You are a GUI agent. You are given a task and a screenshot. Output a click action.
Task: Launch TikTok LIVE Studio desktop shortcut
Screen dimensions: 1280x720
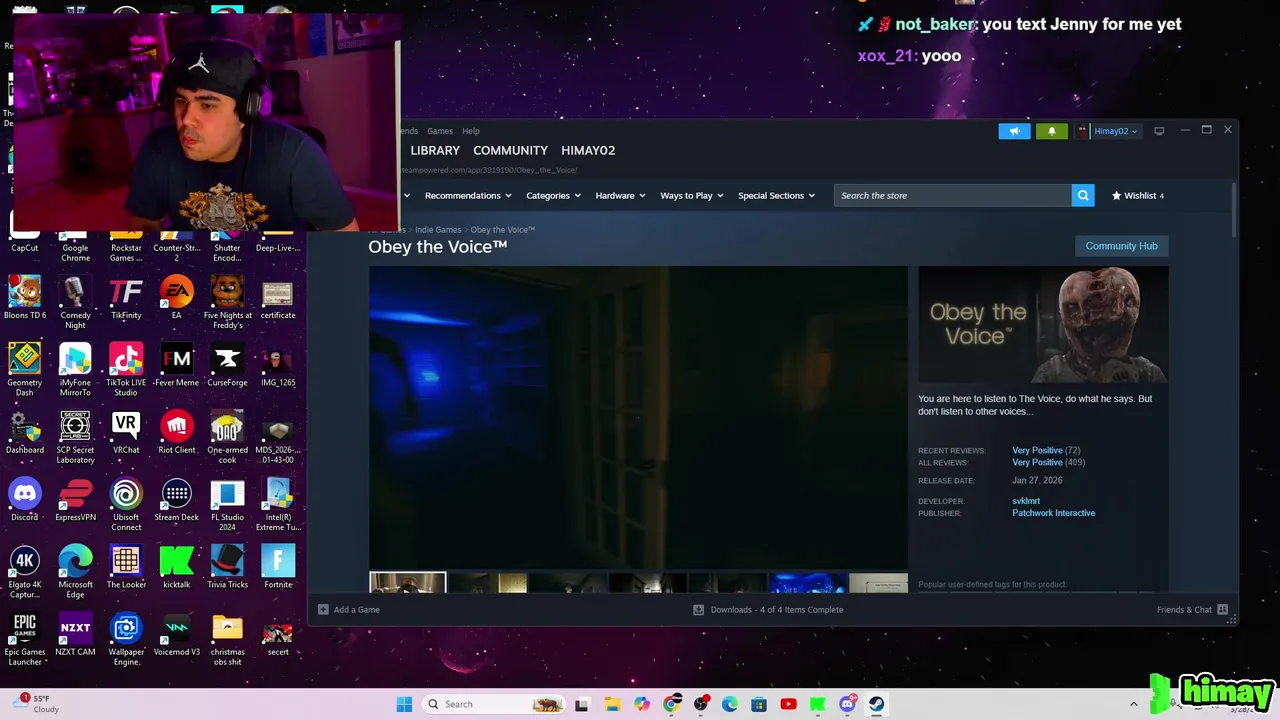[x=126, y=370]
